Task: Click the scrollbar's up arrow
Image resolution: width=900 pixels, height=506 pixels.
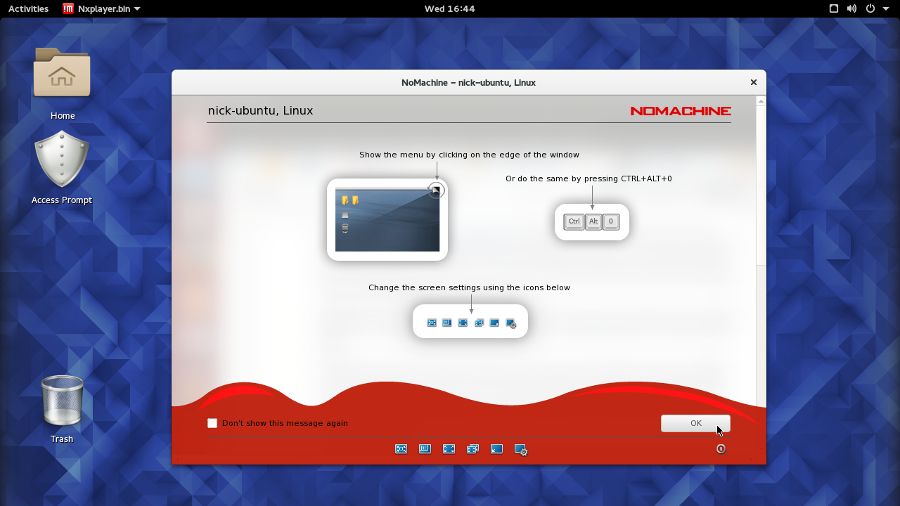Action: pyautogui.click(x=761, y=101)
